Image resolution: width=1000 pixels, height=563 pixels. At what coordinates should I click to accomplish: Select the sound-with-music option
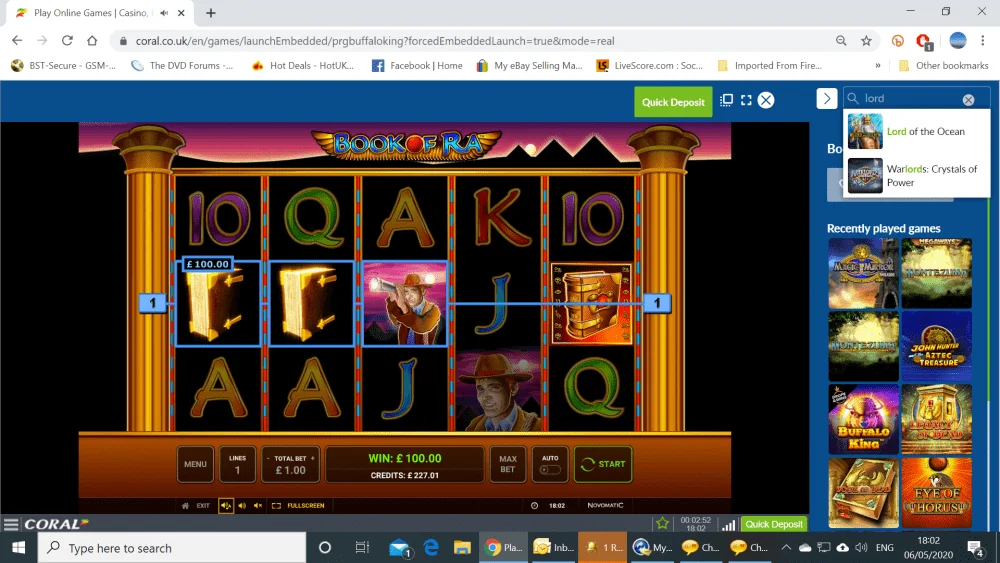point(226,506)
